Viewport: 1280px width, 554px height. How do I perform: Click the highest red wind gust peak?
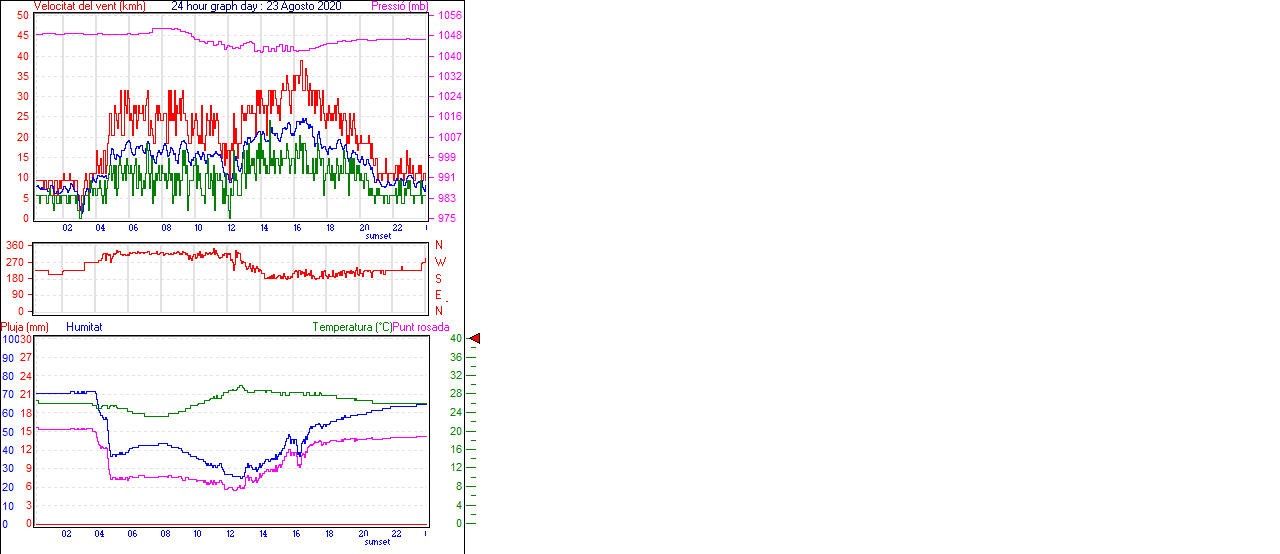(x=301, y=61)
